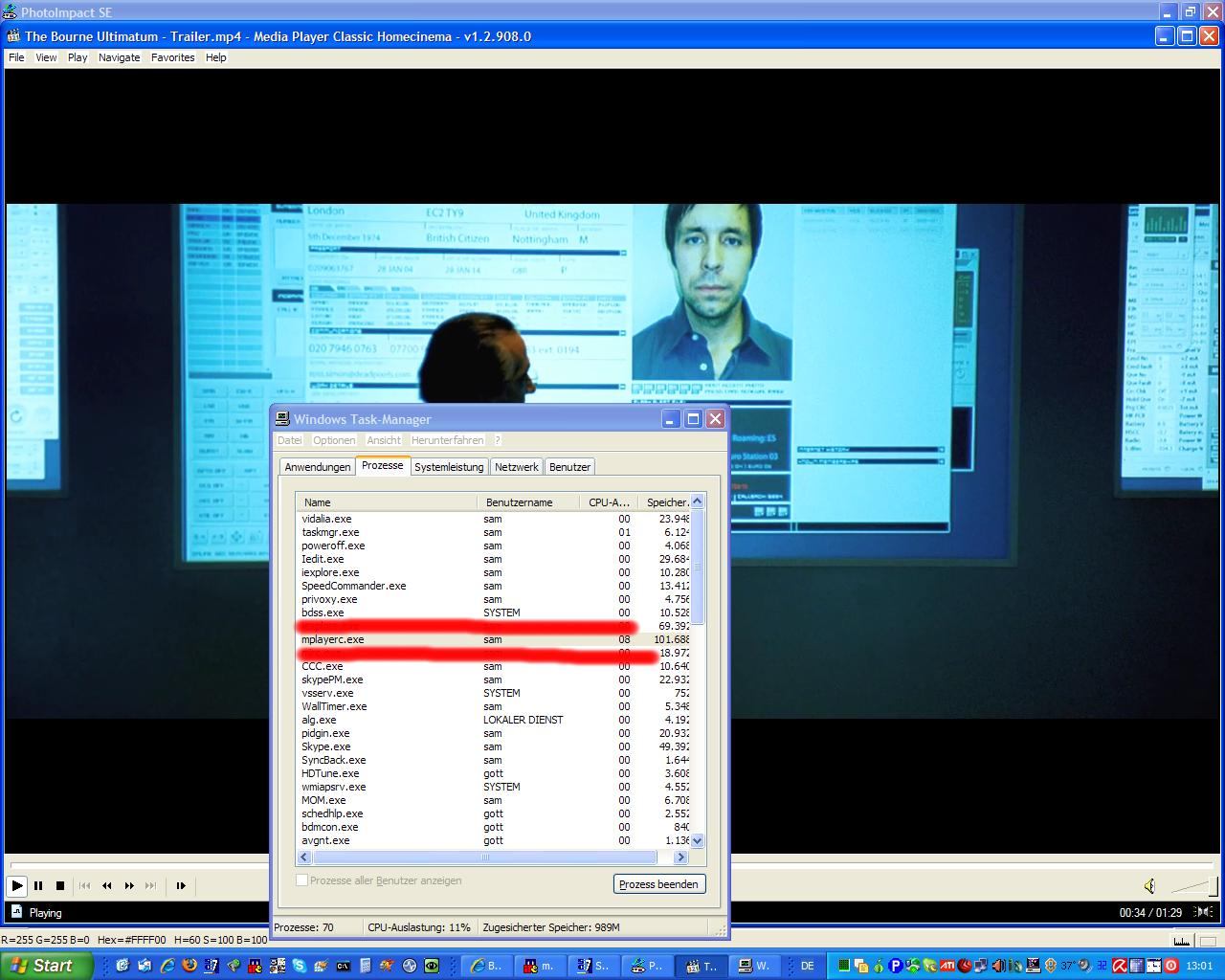Select the avgnt.exe process row
Screen dimensions: 1225x980
pos(494,840)
